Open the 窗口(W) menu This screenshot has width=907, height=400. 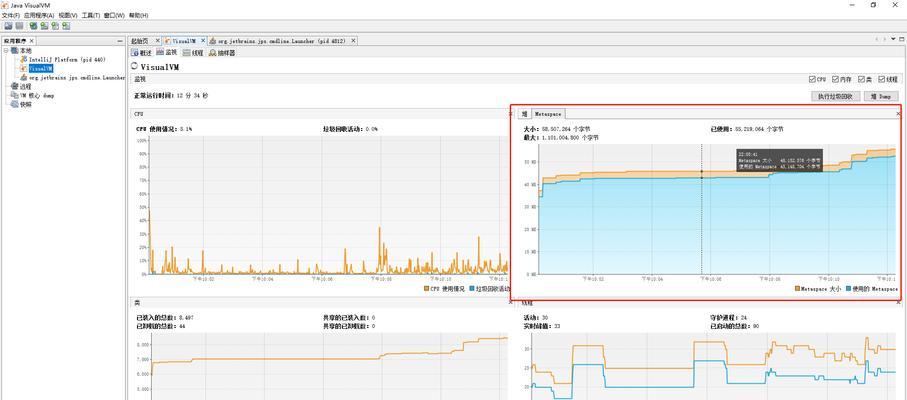tap(114, 15)
